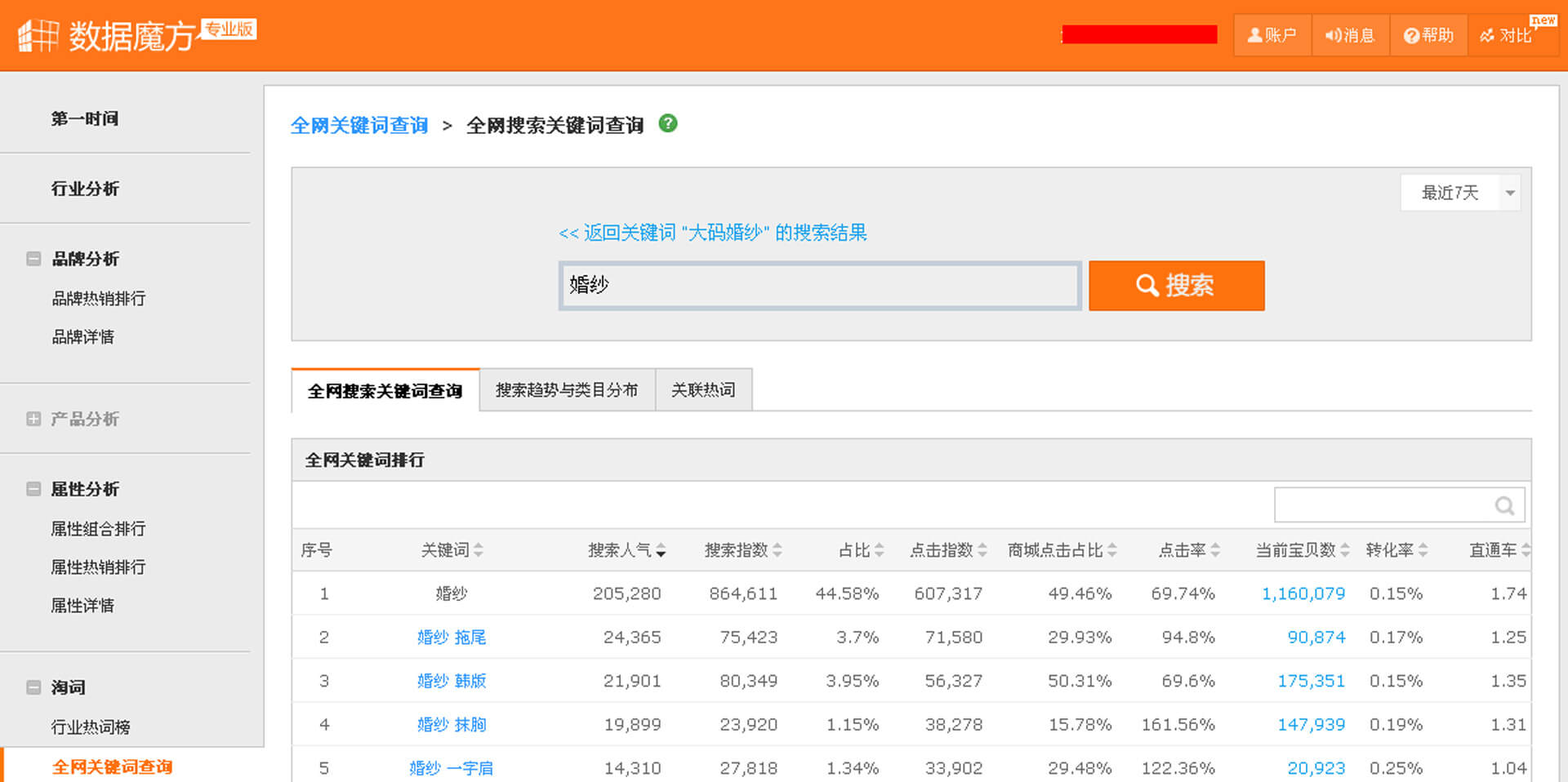The height and width of the screenshot is (782, 1568).
Task: Open keyword link 婚纱 抹胸
Action: pyautogui.click(x=452, y=725)
